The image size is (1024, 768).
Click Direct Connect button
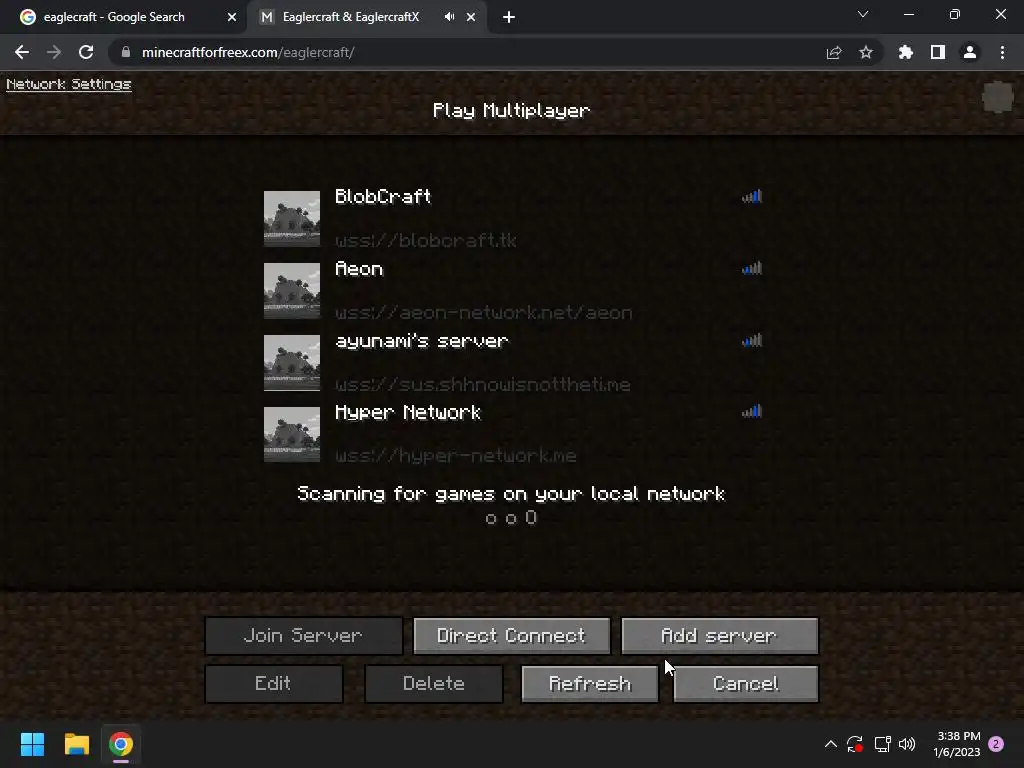[x=512, y=635]
